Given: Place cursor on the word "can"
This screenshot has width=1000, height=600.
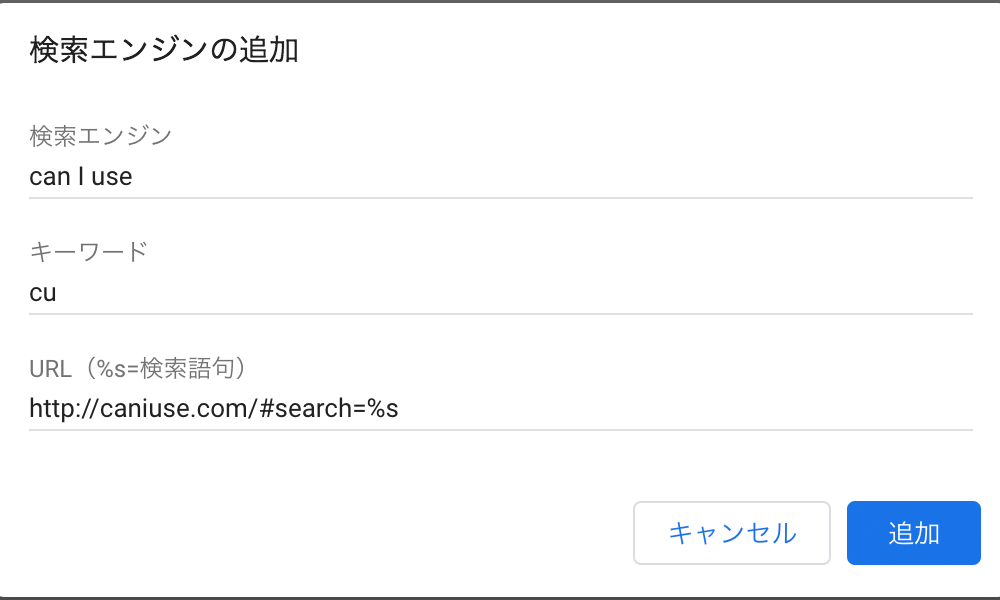Looking at the screenshot, I should 50,177.
